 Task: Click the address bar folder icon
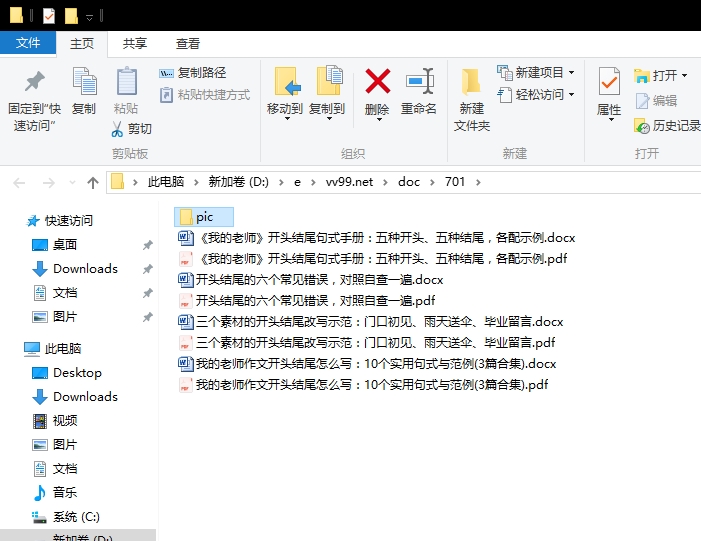tap(117, 182)
